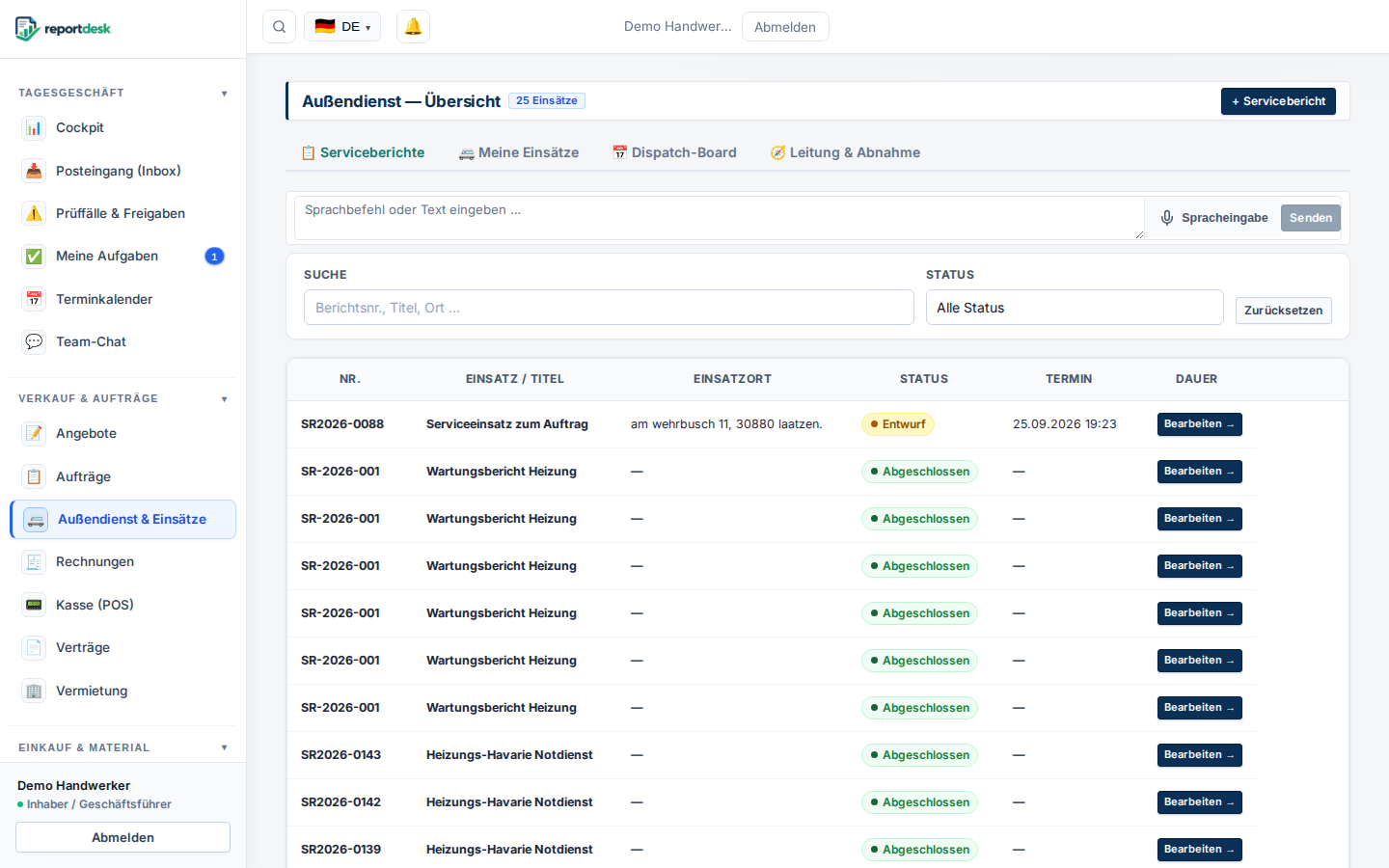Click 'Inhaber / Geschäftsführer' role label
Image resolution: width=1389 pixels, height=868 pixels.
99,804
